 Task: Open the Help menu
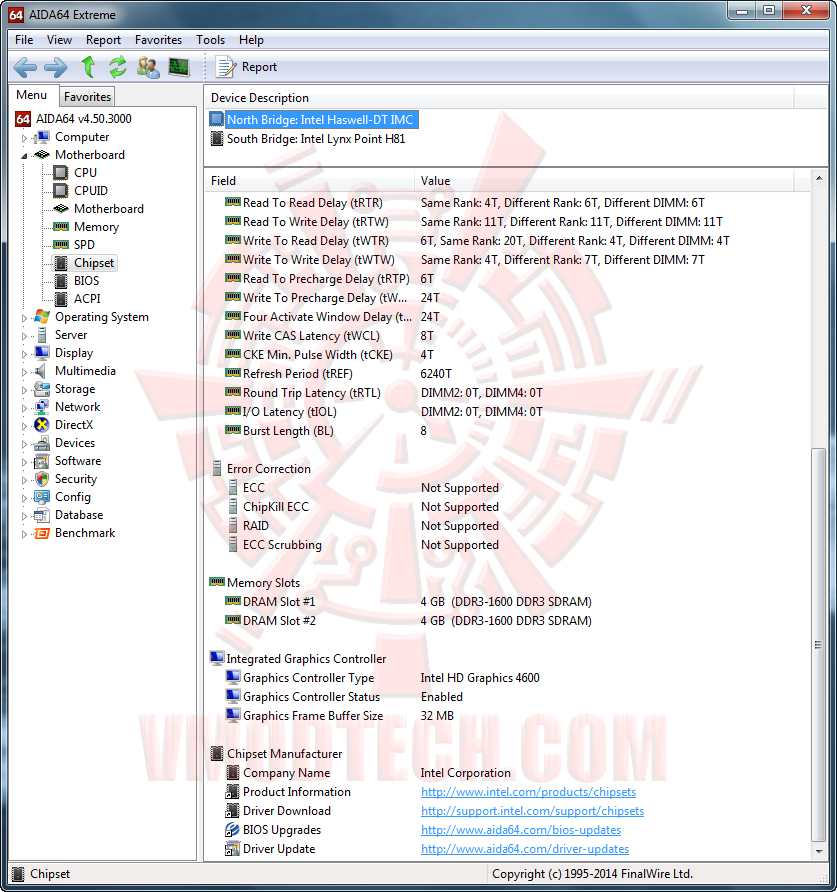click(251, 40)
